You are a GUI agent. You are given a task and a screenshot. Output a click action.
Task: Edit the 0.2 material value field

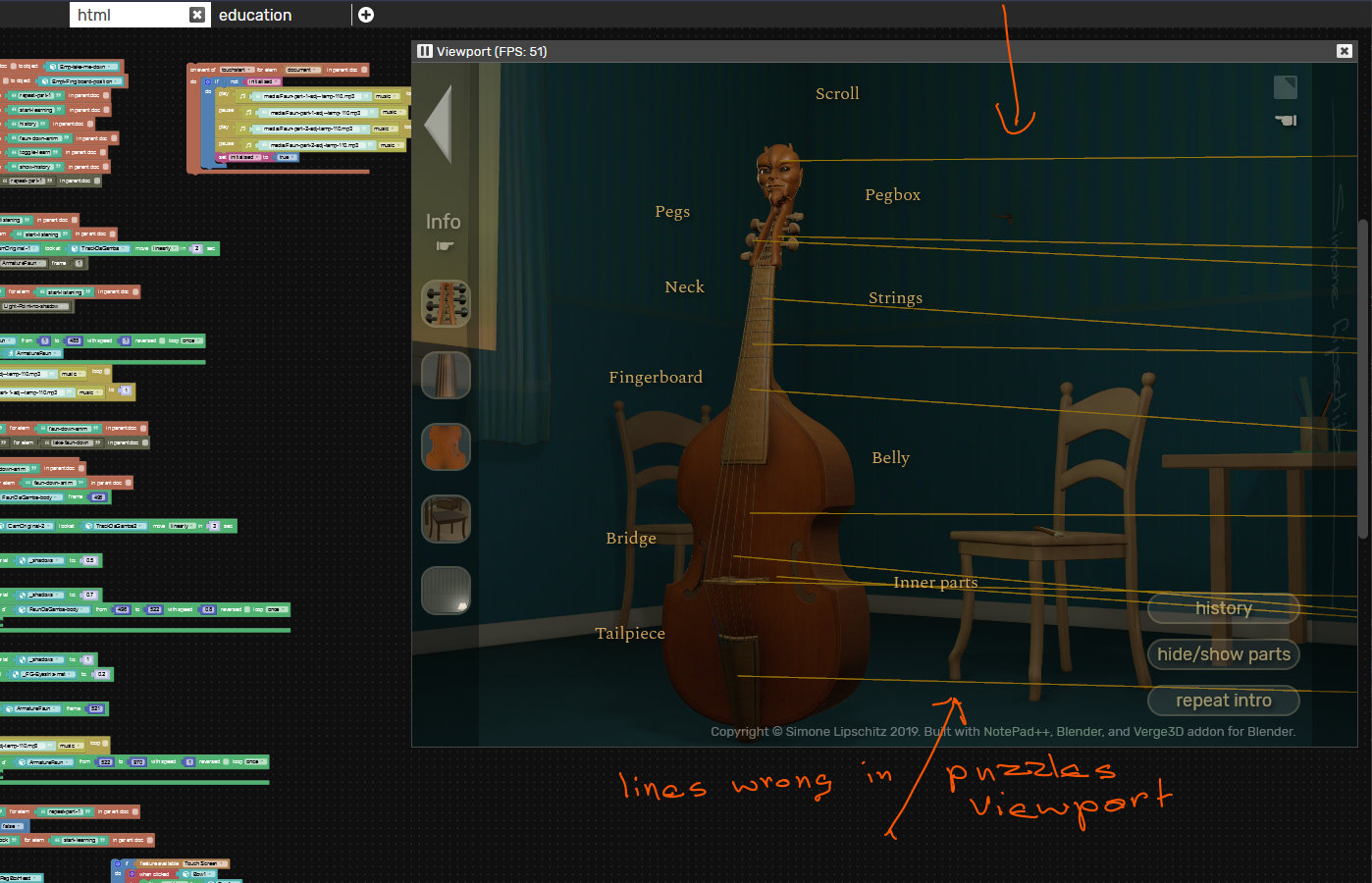click(101, 674)
